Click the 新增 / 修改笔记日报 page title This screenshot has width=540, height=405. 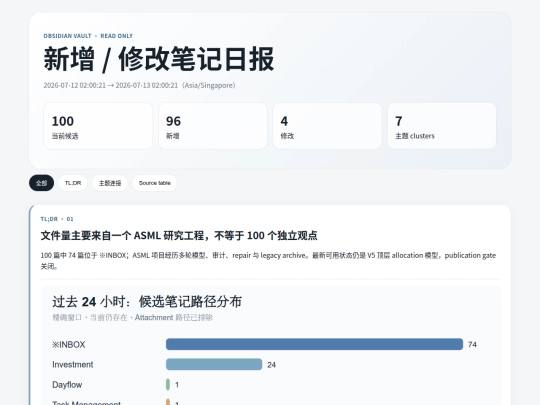tap(159, 59)
